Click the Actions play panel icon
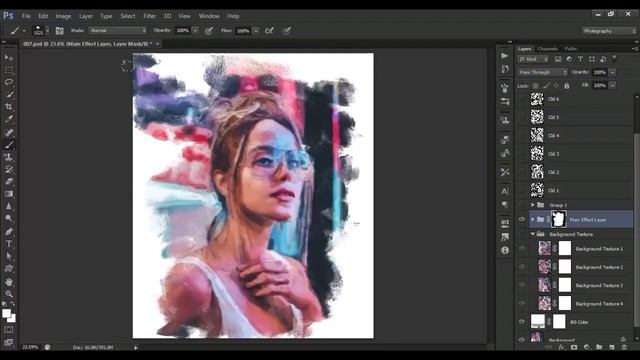This screenshot has width=640, height=360. [505, 56]
